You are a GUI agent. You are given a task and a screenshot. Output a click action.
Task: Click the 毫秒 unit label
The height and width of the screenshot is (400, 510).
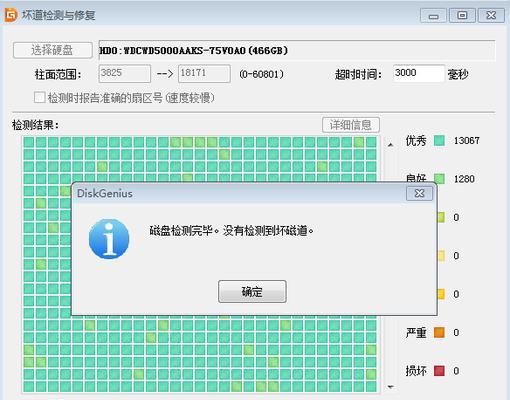click(x=458, y=74)
